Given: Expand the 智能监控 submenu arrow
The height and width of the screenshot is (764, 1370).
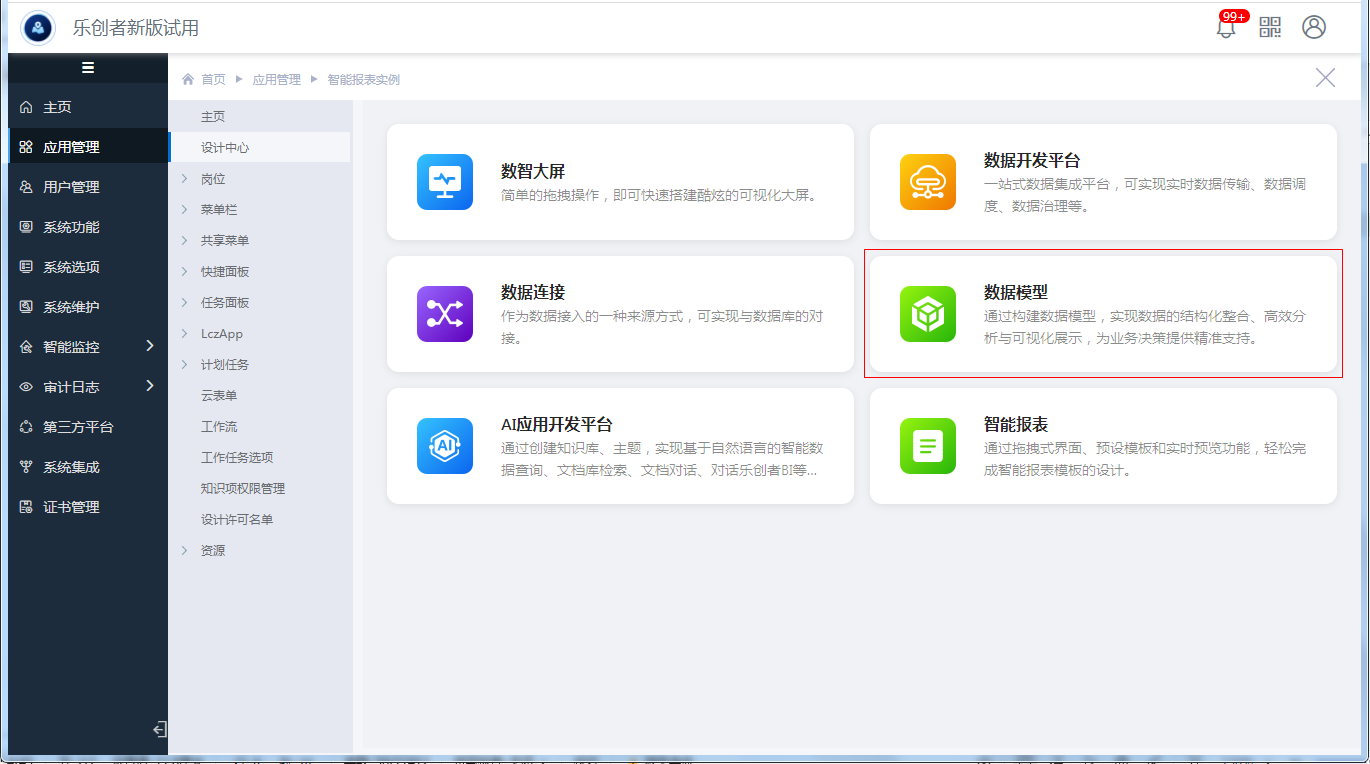Looking at the screenshot, I should click(x=150, y=346).
